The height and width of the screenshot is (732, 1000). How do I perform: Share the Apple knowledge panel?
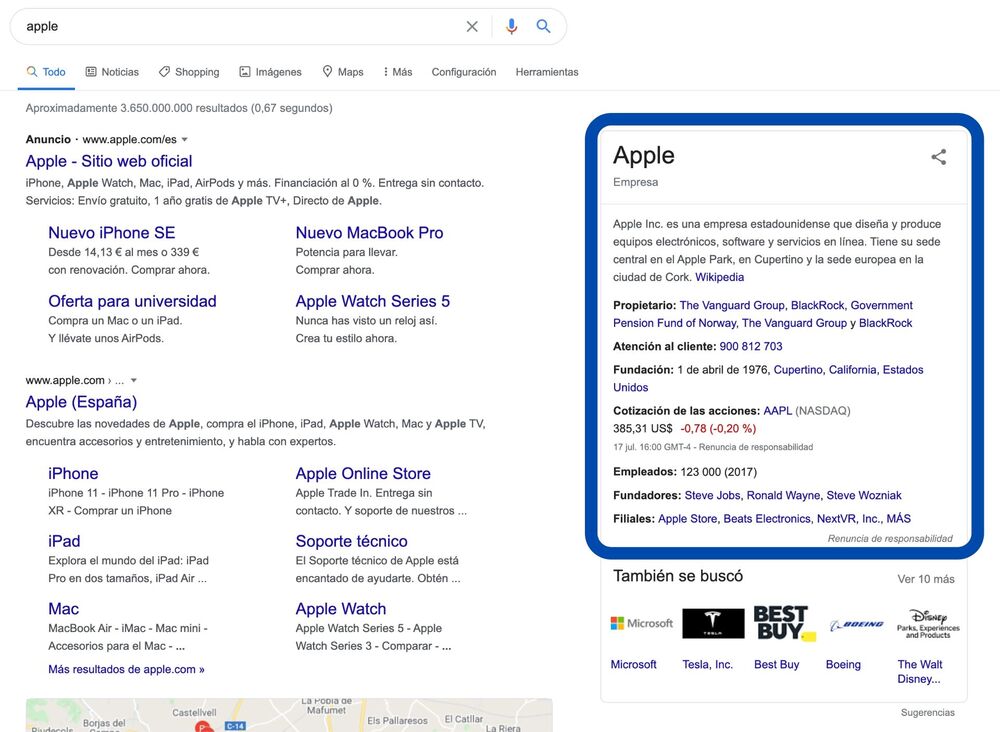pyautogui.click(x=938, y=156)
